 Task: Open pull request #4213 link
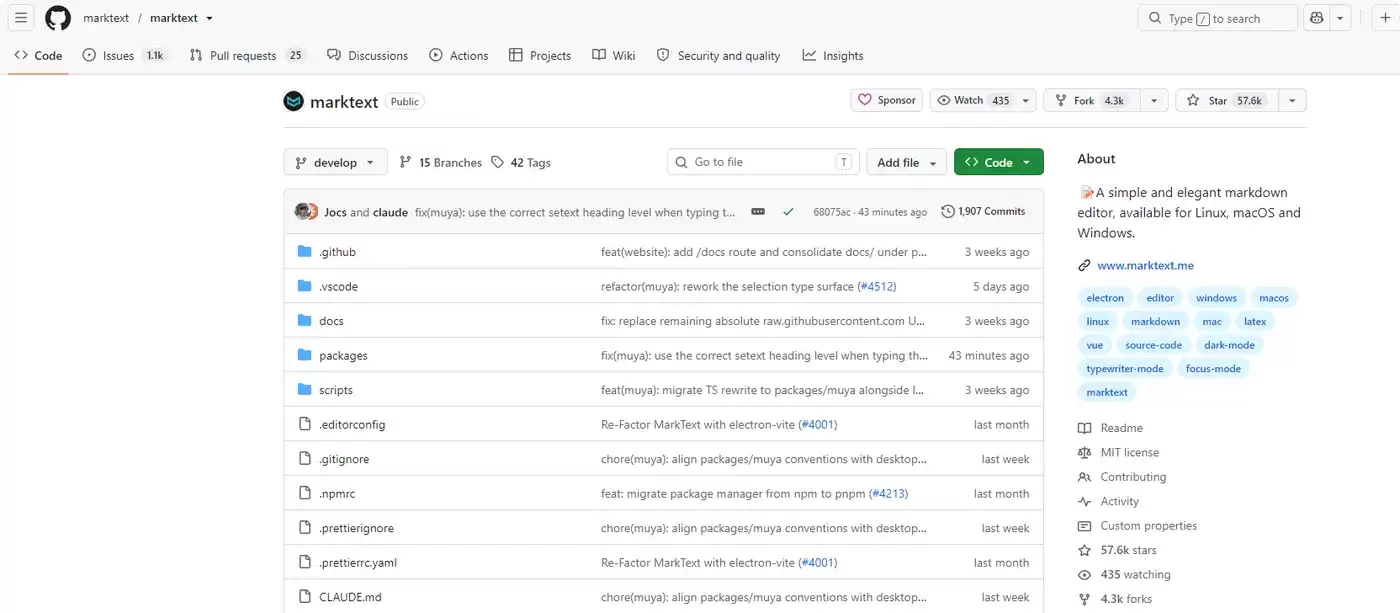point(888,494)
